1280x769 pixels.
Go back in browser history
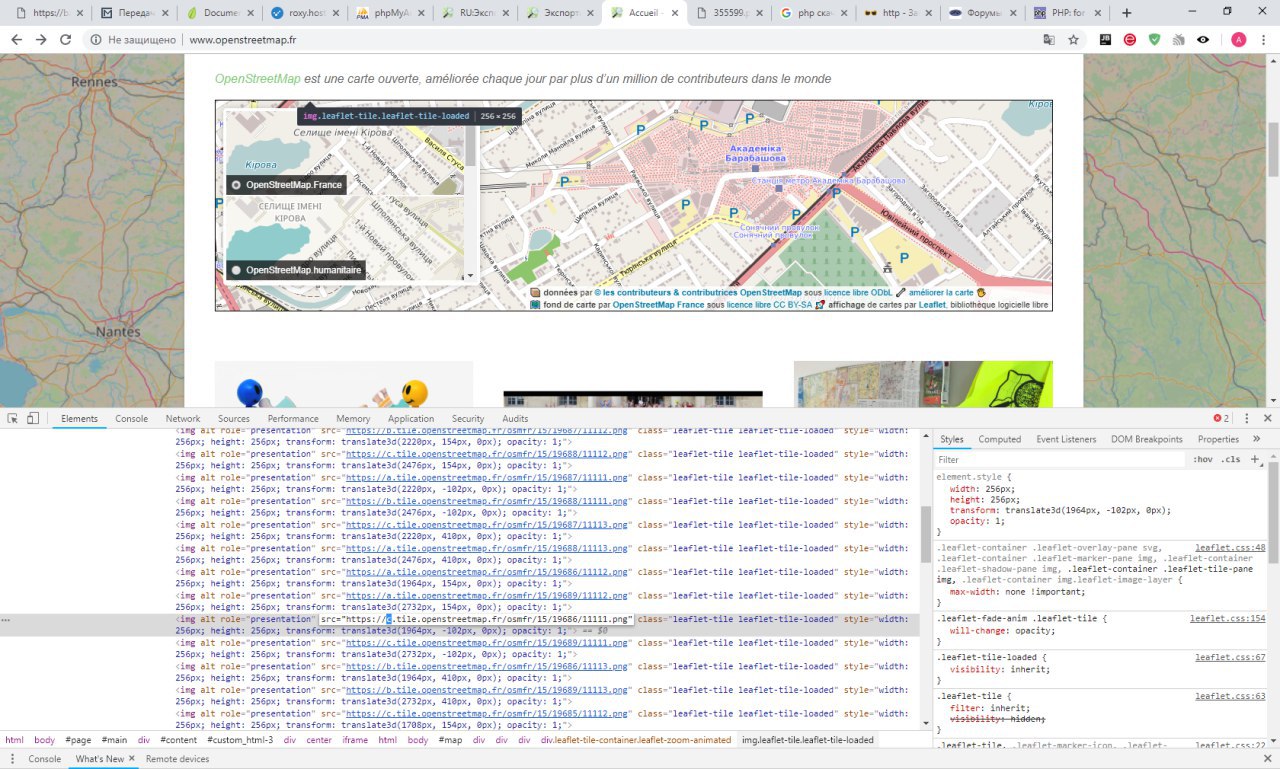(x=16, y=40)
